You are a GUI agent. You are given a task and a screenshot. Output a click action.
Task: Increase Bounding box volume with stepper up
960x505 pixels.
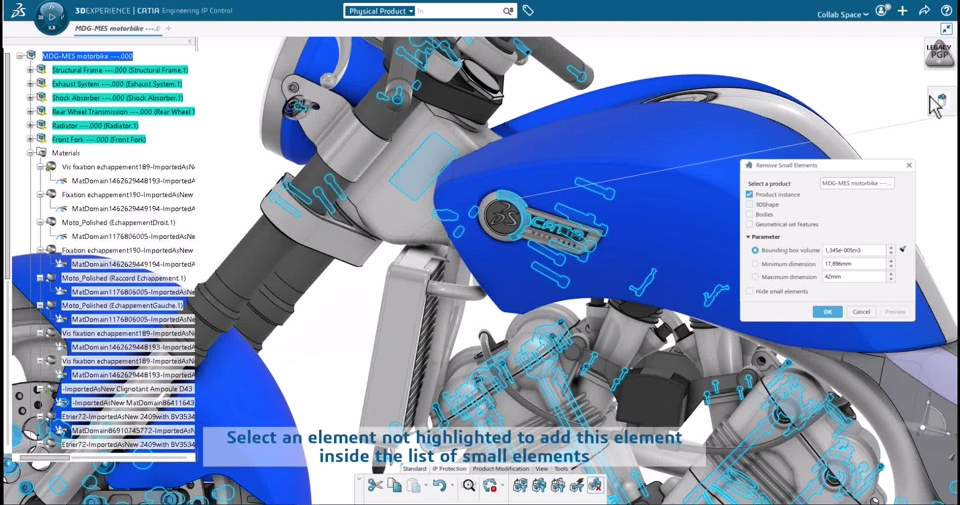point(891,247)
